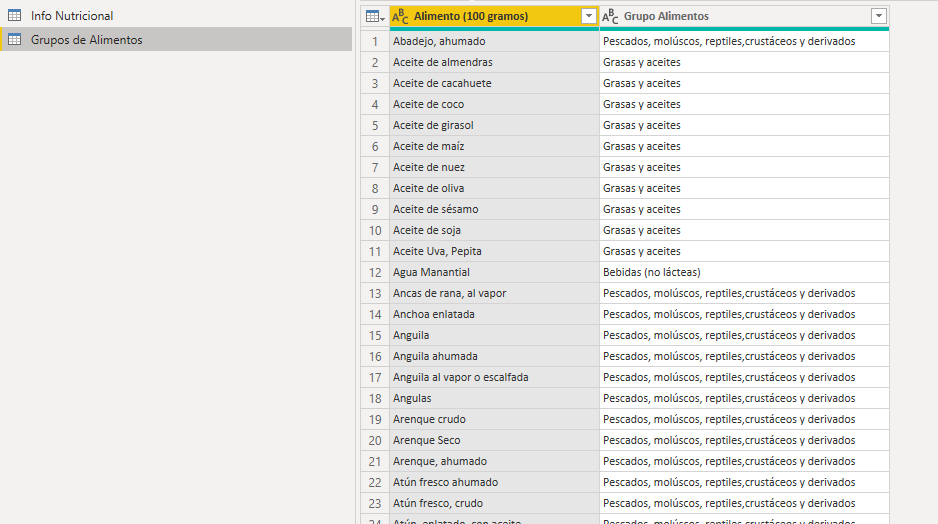Click the cell 'Atún fresco, crudo'
The height and width of the screenshot is (524, 938).
pos(494,503)
